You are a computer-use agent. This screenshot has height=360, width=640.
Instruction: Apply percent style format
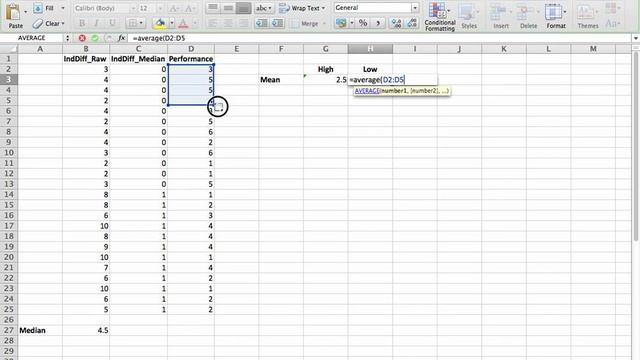pos(363,23)
